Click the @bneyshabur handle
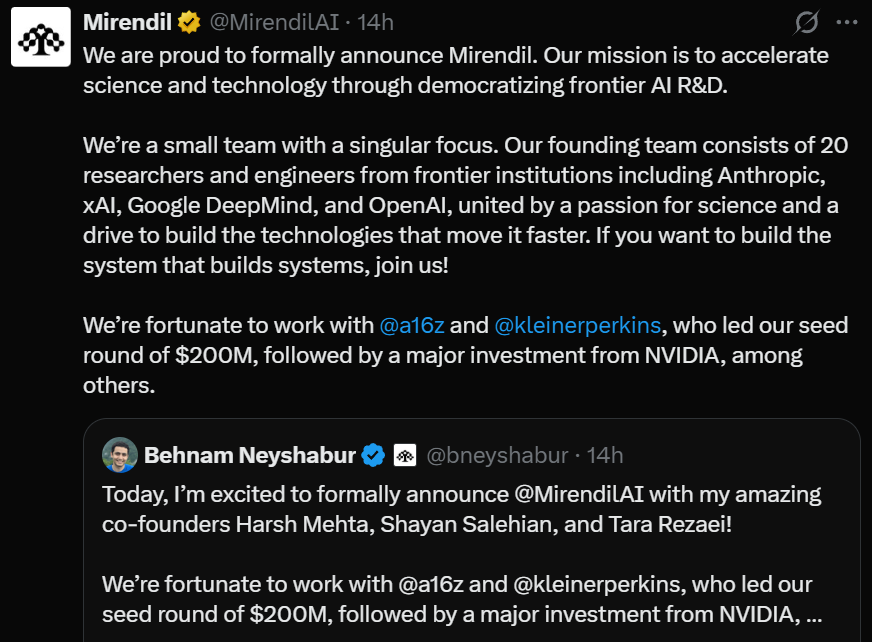 [497, 456]
